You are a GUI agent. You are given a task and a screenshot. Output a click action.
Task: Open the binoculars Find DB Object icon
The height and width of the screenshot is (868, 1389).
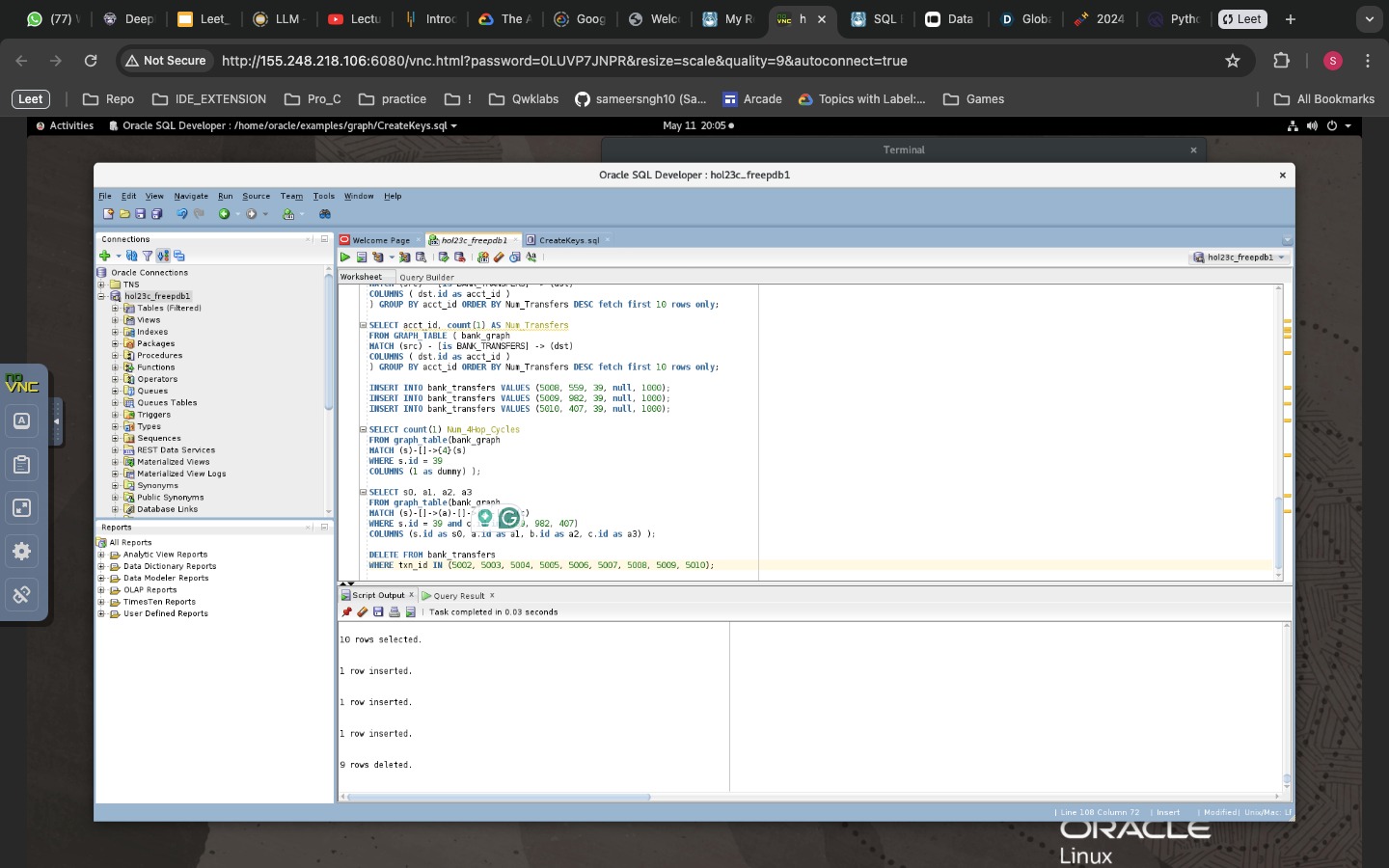(325, 214)
